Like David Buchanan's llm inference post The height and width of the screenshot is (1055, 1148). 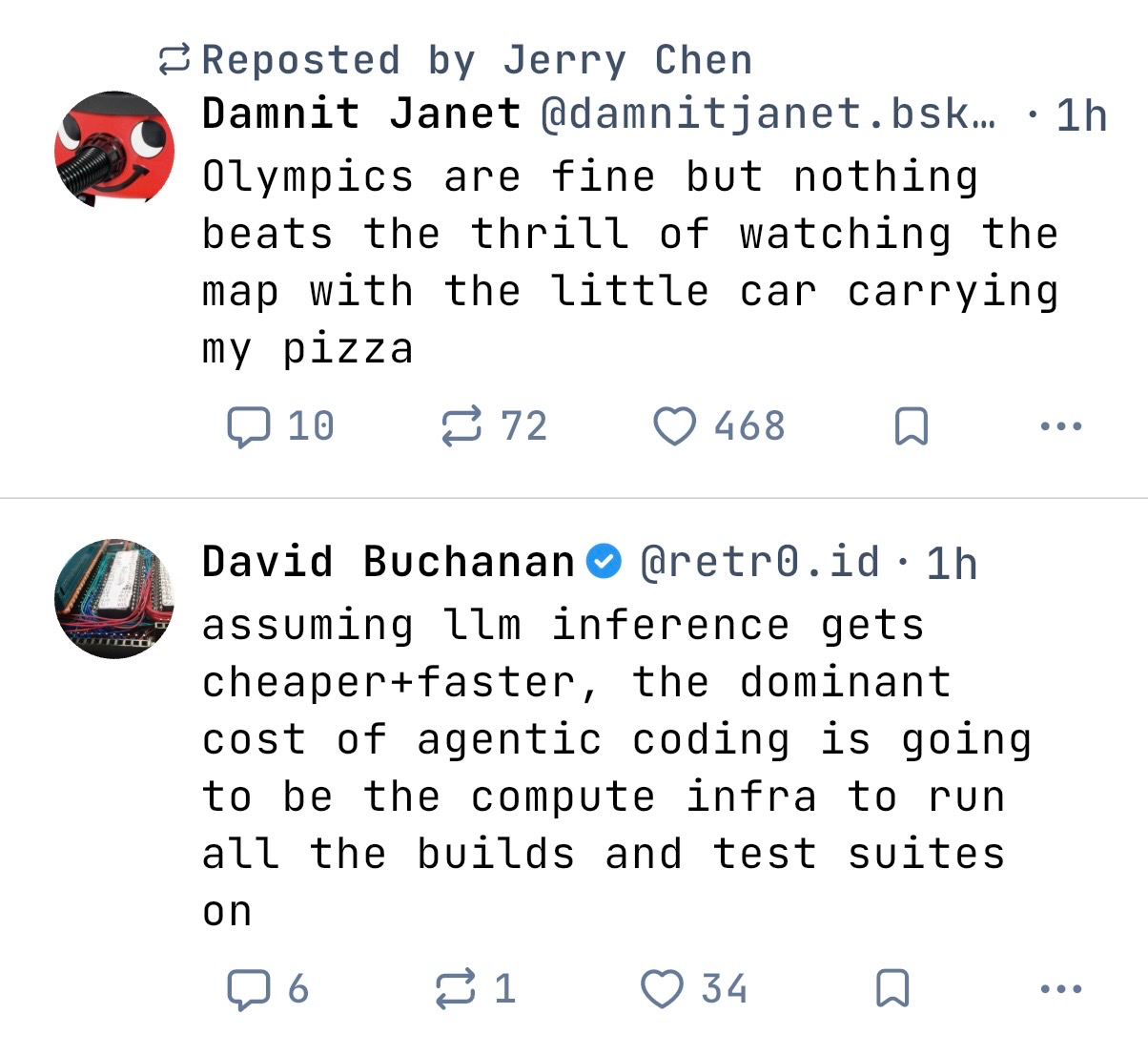pos(662,989)
